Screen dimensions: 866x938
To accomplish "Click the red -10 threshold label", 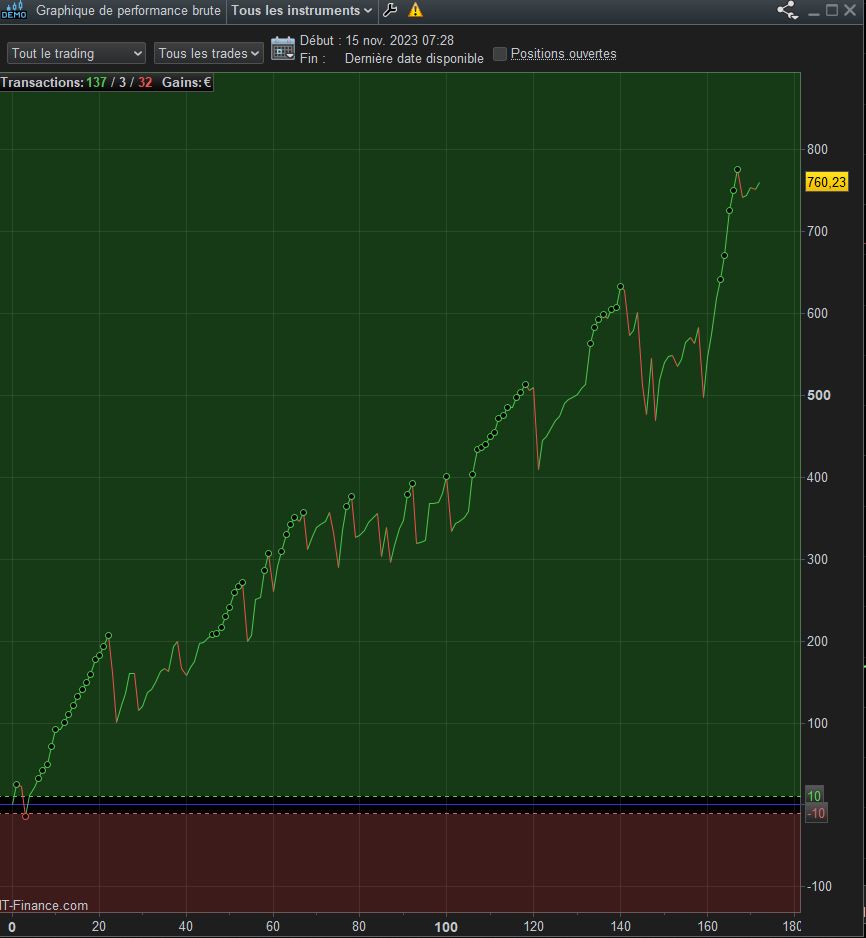I will (816, 814).
